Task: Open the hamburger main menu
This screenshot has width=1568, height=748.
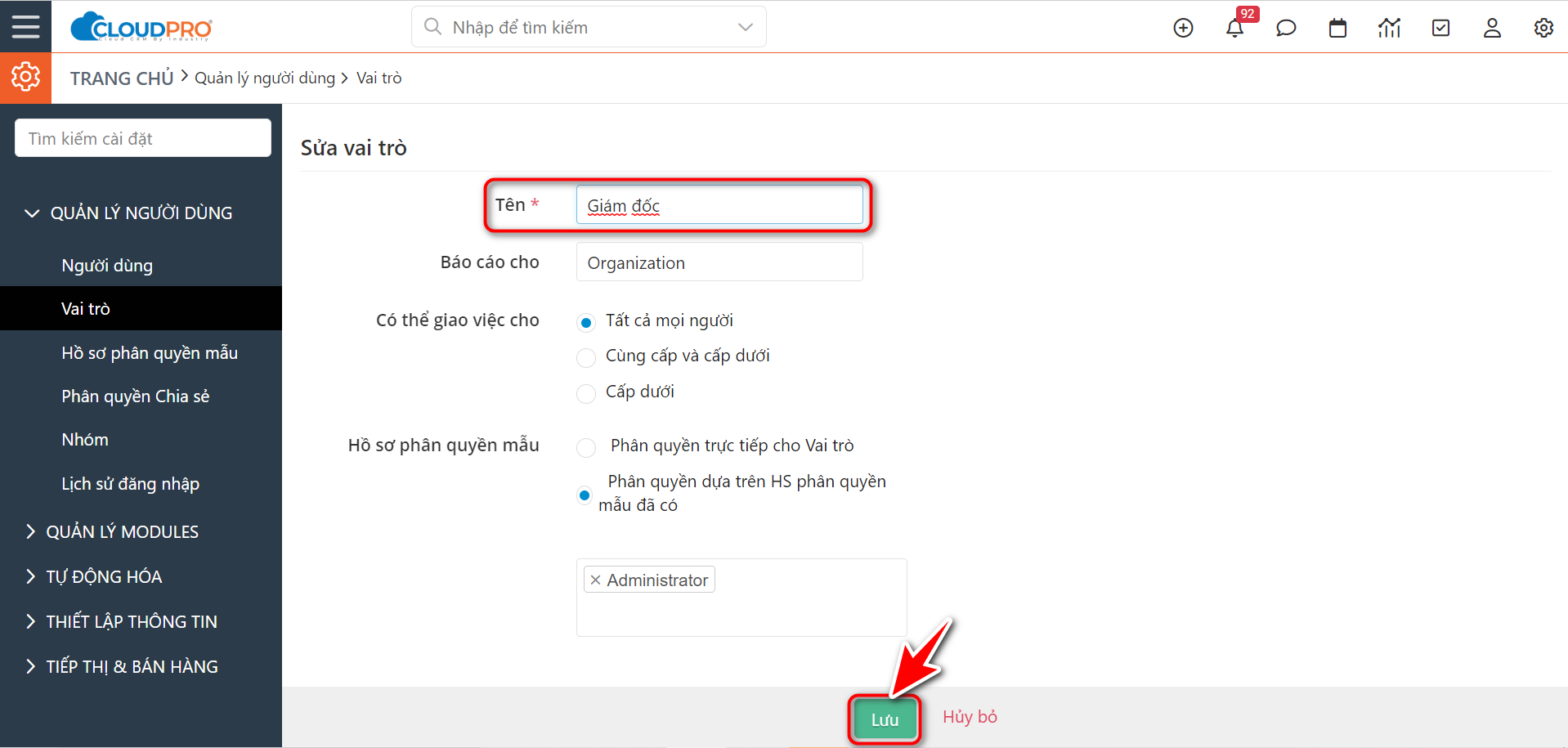Action: point(25,26)
